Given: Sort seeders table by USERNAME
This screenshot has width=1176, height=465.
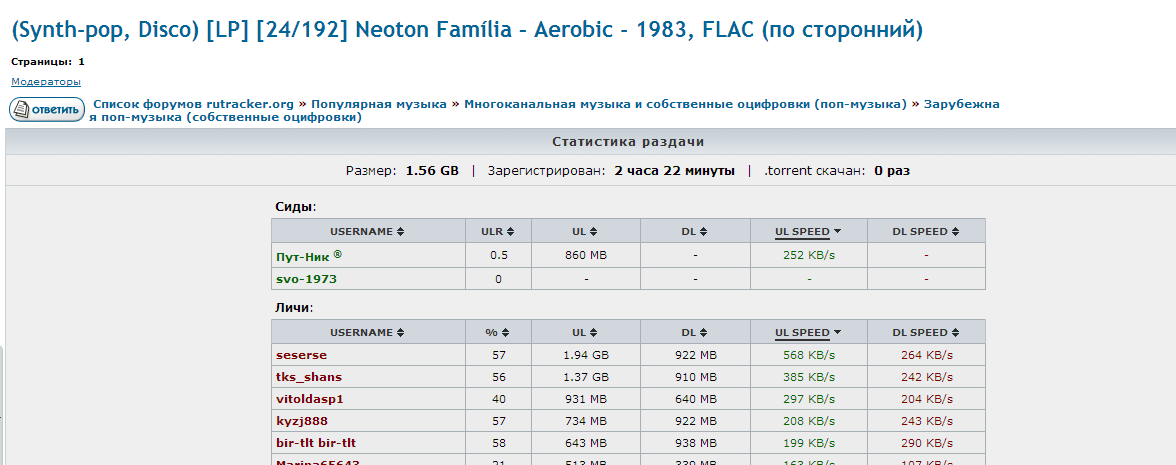Looking at the screenshot, I should coord(368,232).
